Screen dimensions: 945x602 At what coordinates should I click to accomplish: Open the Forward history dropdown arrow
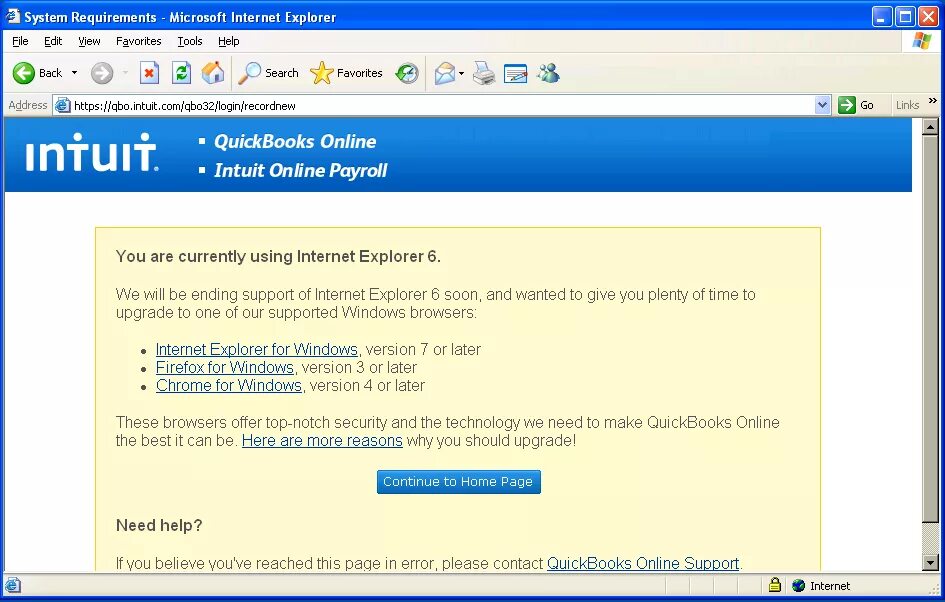pyautogui.click(x=125, y=73)
